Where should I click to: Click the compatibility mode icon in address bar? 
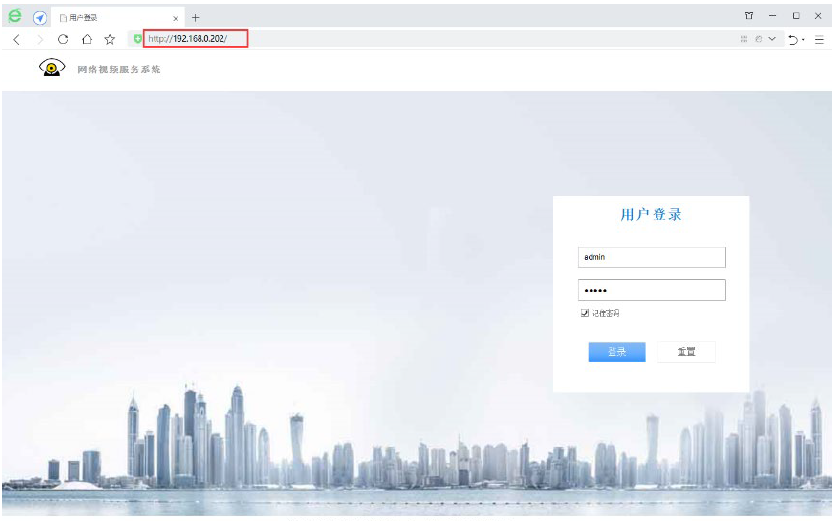tap(759, 39)
